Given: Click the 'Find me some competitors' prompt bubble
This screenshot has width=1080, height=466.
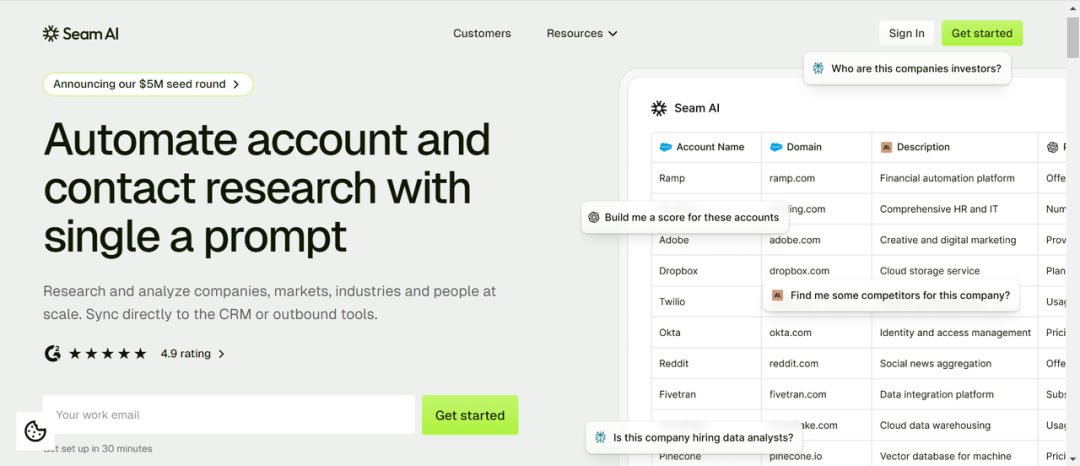Looking at the screenshot, I should 891,295.
